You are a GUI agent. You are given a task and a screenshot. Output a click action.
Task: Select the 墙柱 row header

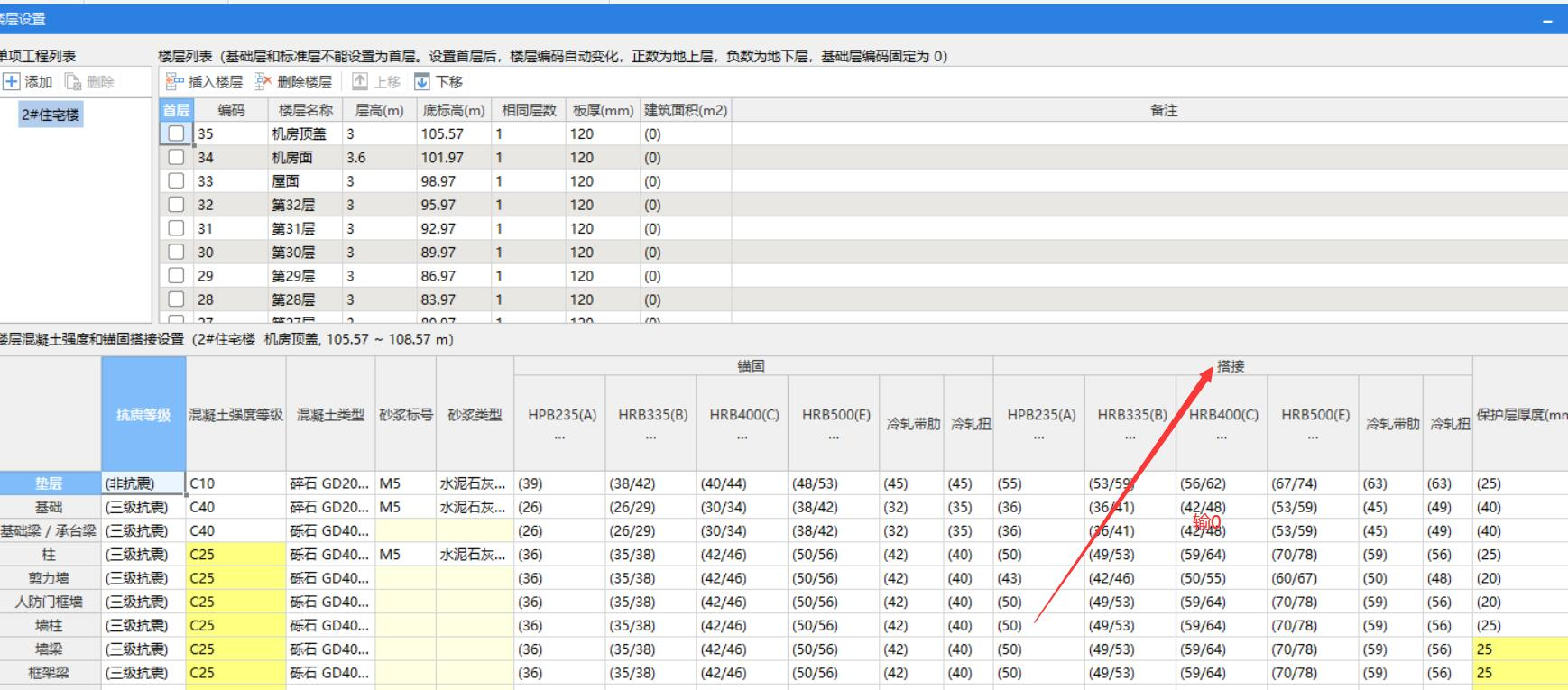coord(50,625)
